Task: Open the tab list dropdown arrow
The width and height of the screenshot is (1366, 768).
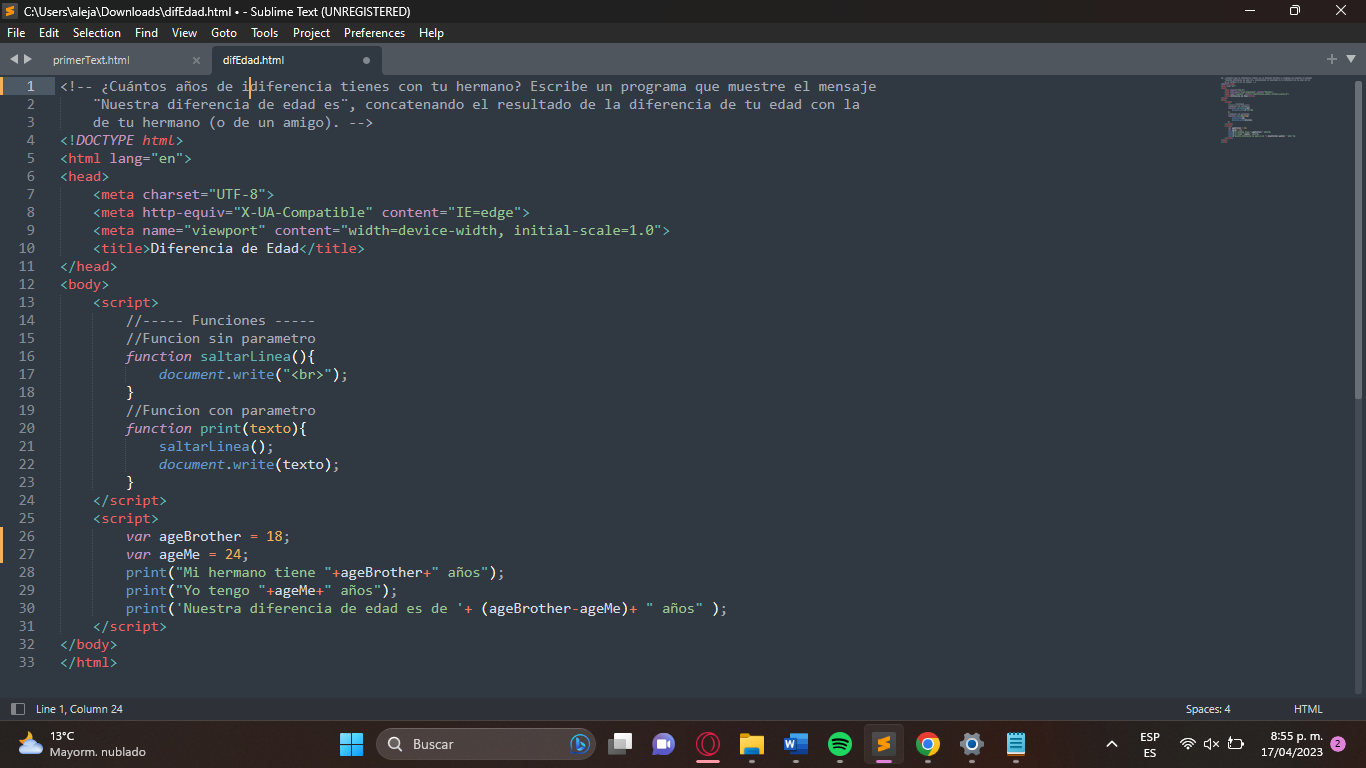Action: coord(1350,59)
